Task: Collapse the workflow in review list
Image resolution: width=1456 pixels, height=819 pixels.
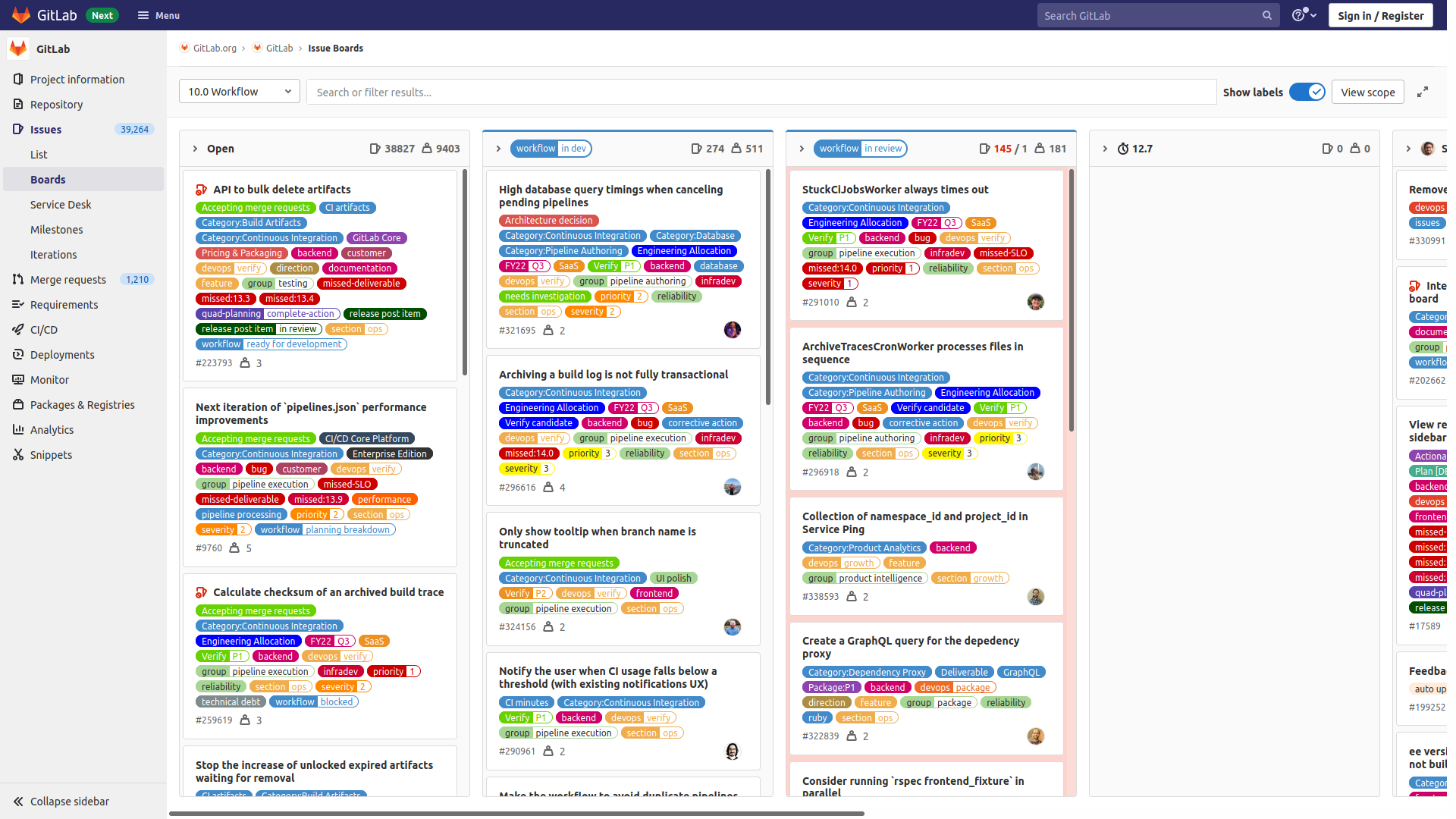Action: pos(802,149)
